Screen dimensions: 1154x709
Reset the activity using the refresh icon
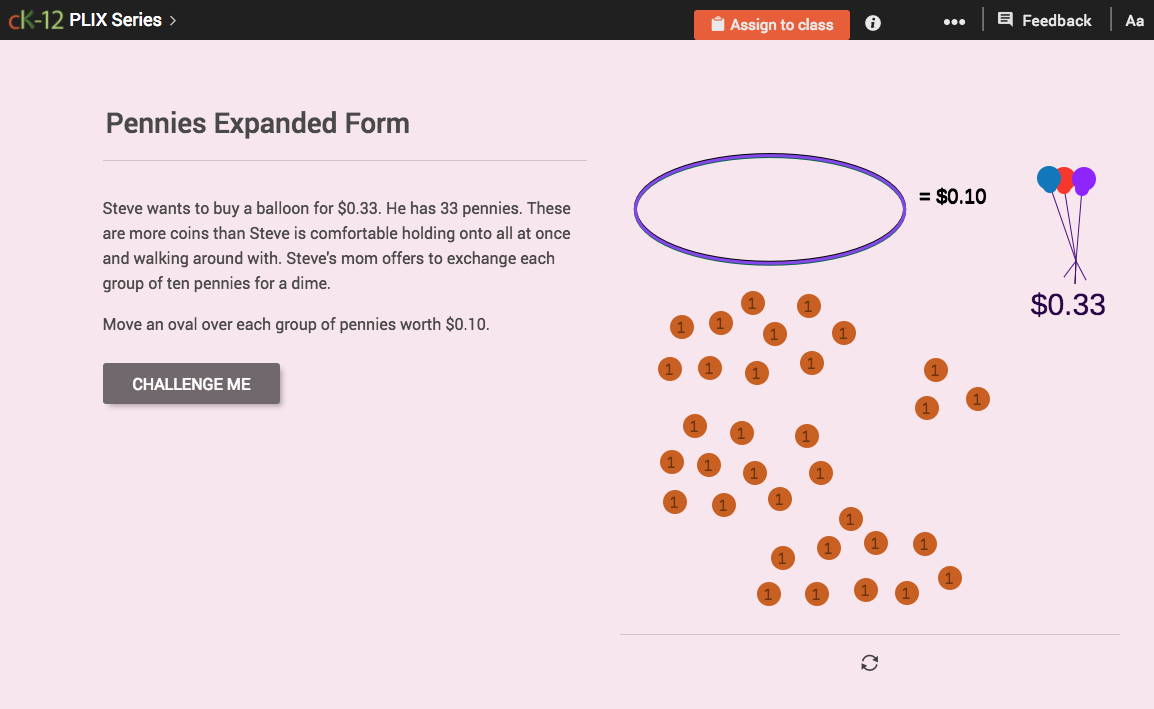point(869,662)
